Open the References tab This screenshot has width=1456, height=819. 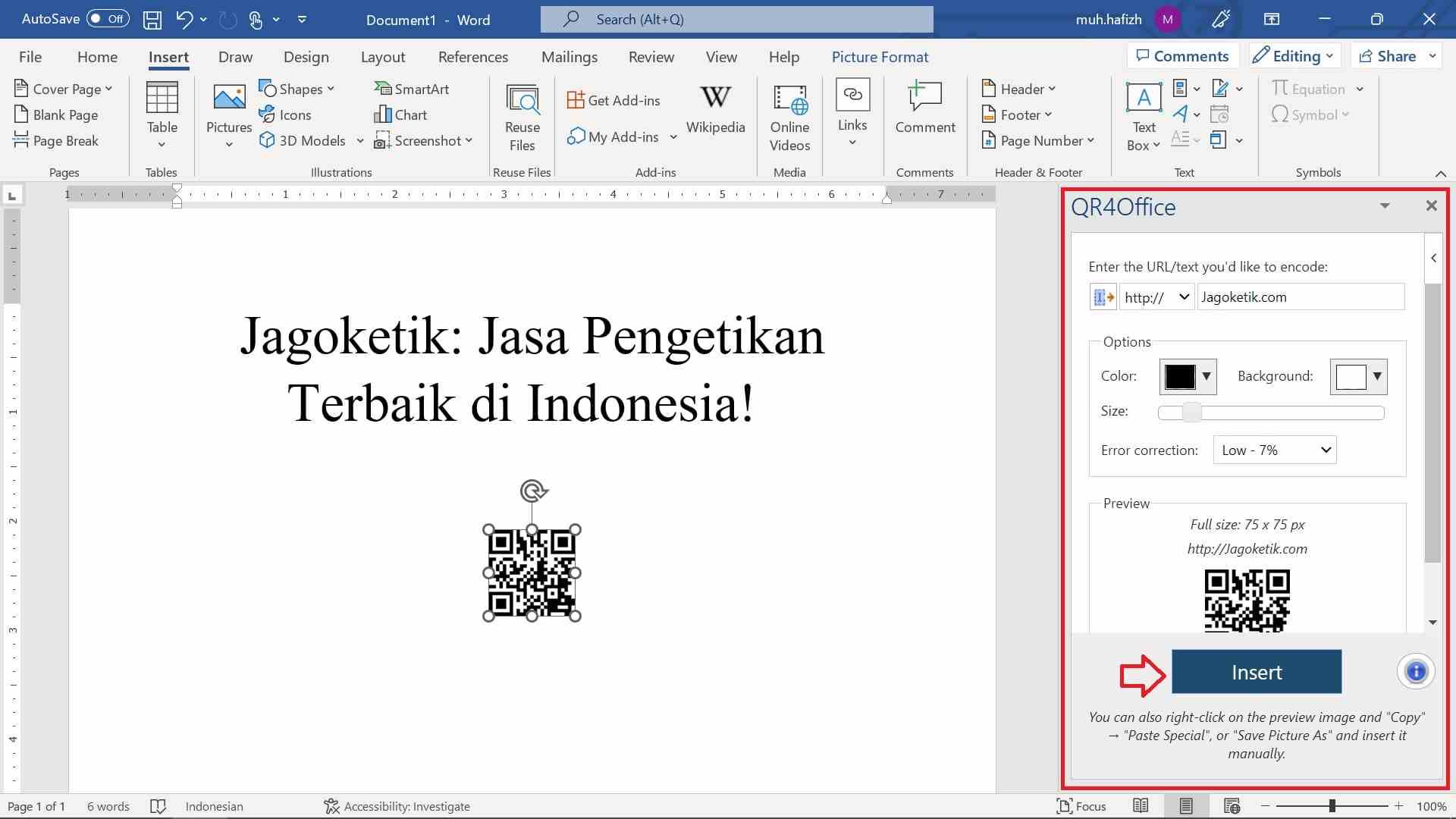[473, 56]
